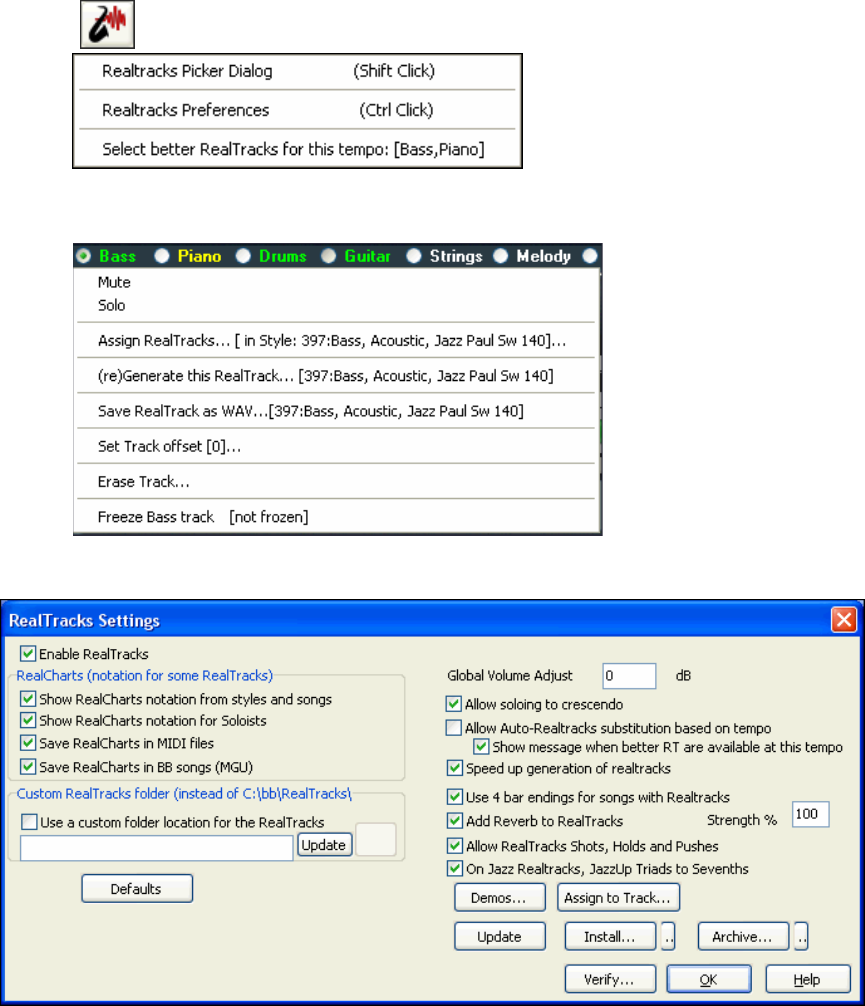Toggle Show RealCharts notation for Soloists
Screen dimensions: 865x1006
click(x=28, y=720)
